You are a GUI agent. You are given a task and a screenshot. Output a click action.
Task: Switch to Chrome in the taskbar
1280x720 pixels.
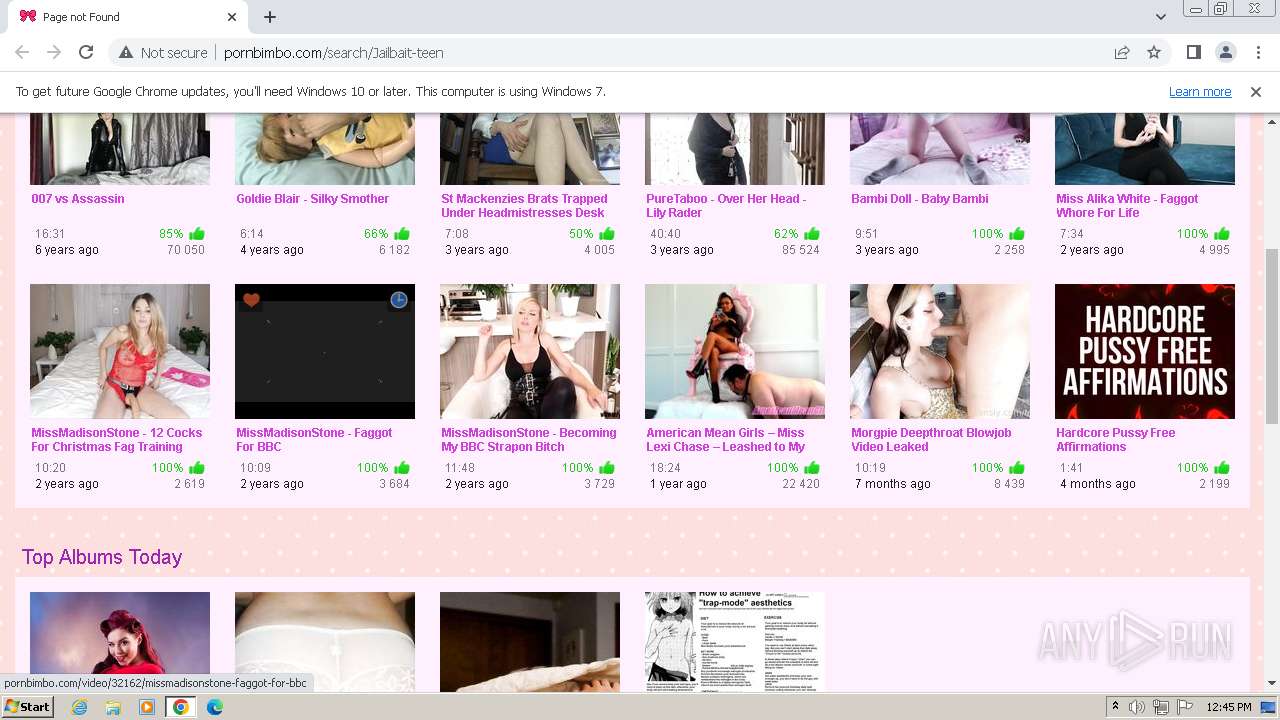coord(181,707)
